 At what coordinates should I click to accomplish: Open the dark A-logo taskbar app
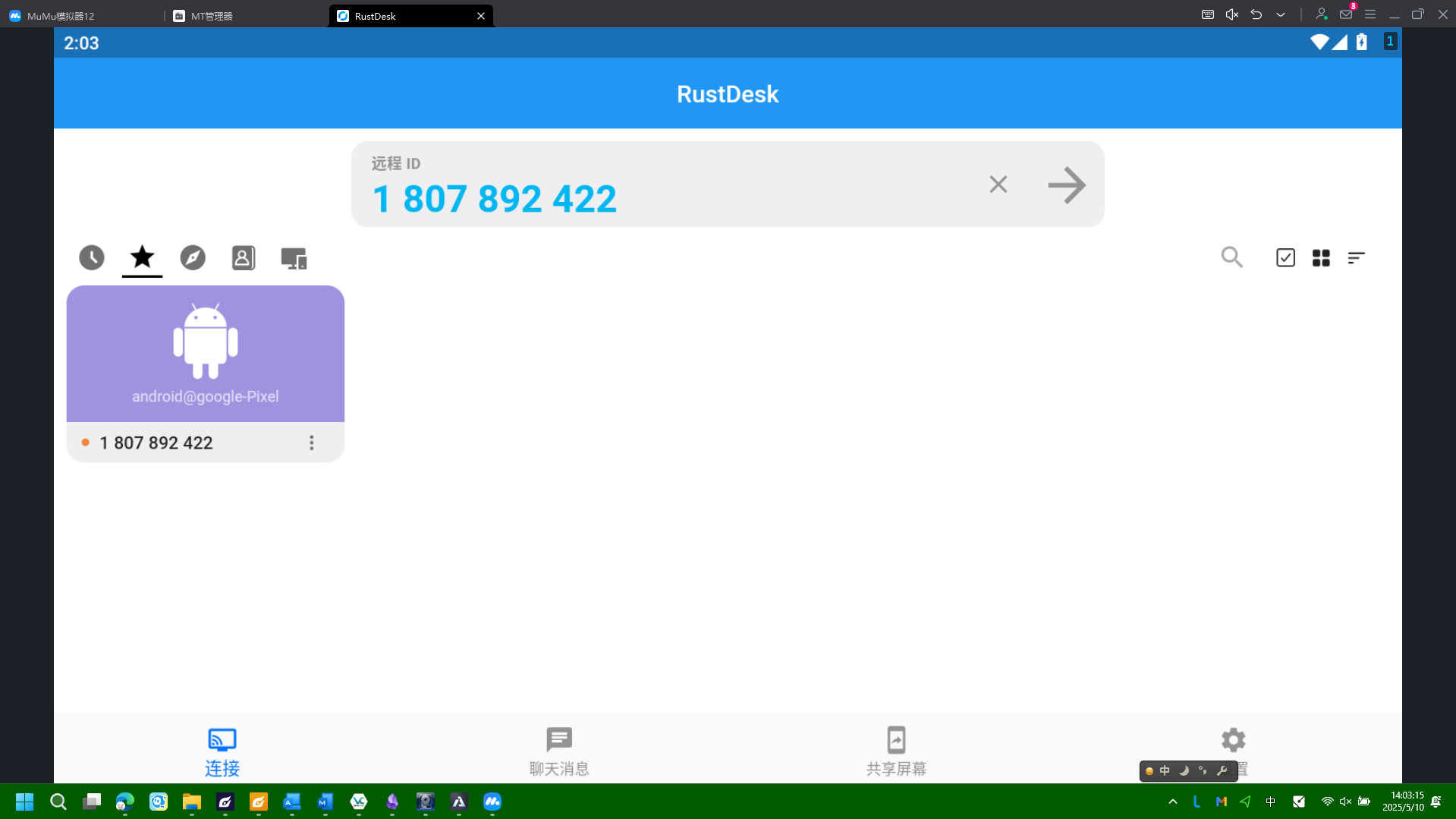pyautogui.click(x=459, y=802)
